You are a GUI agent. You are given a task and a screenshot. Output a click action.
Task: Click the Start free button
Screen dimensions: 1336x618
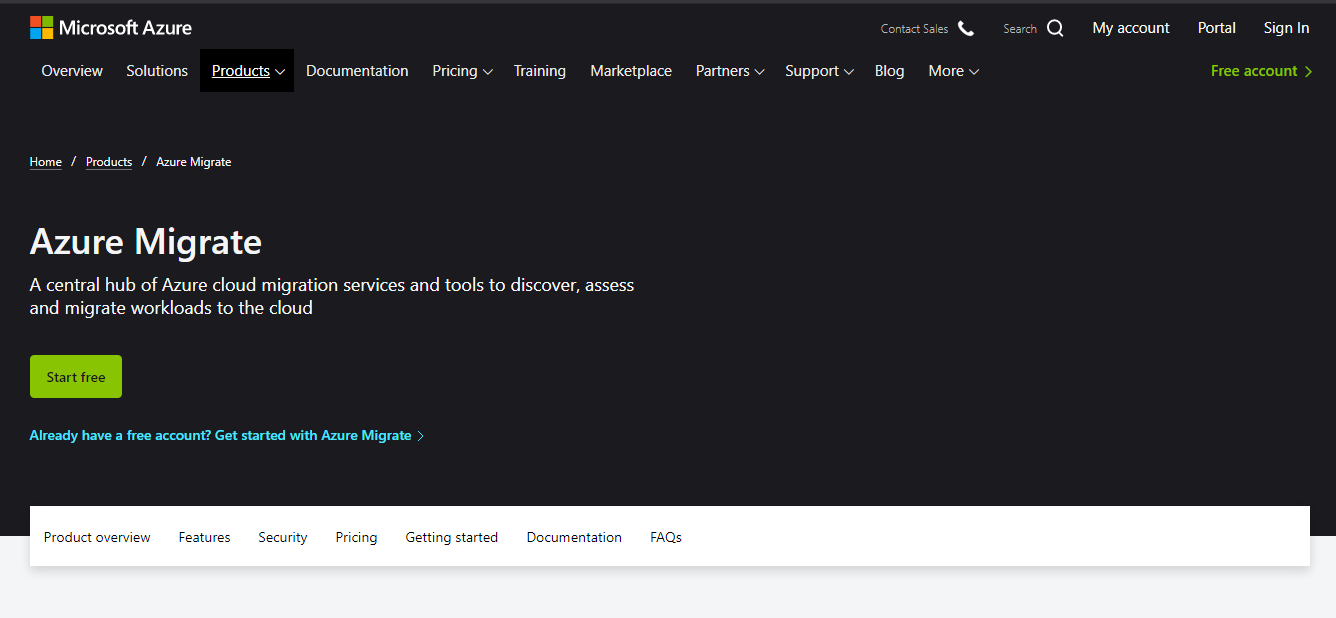tap(76, 377)
